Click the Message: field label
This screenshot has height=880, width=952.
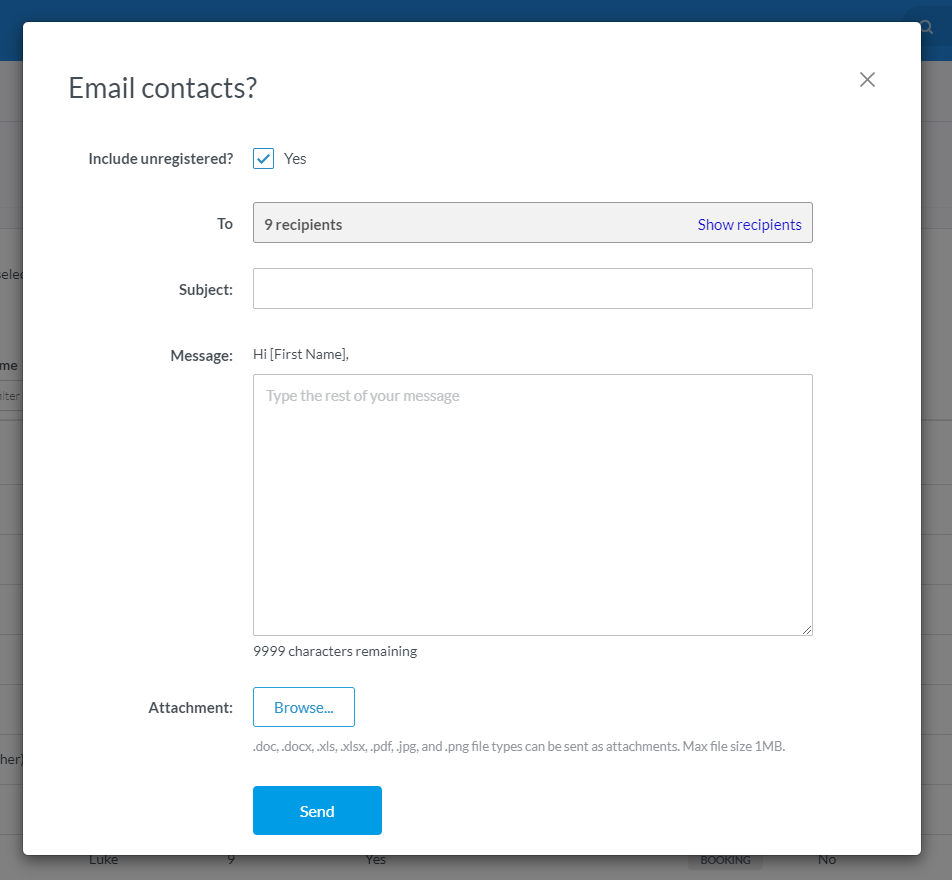(201, 356)
